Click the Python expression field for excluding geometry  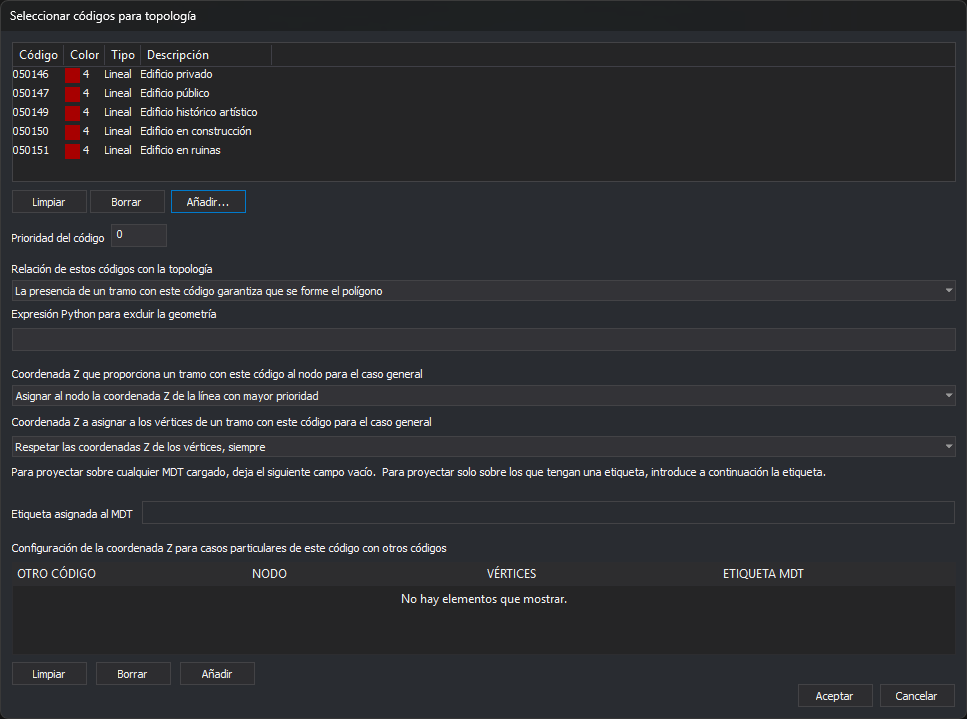pos(484,340)
